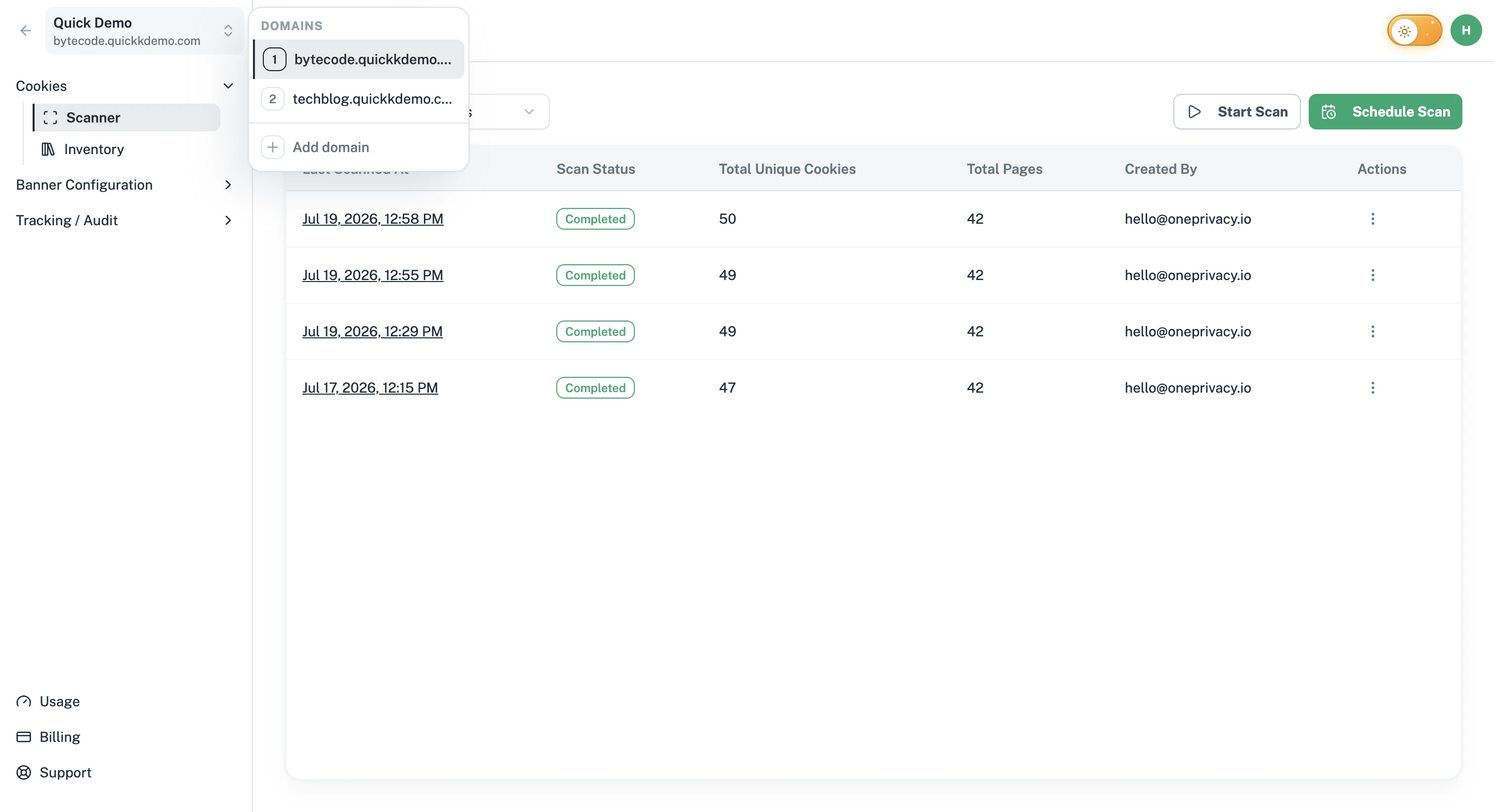Click the Billing card icon
This screenshot has width=1494, height=812.
pos(24,737)
